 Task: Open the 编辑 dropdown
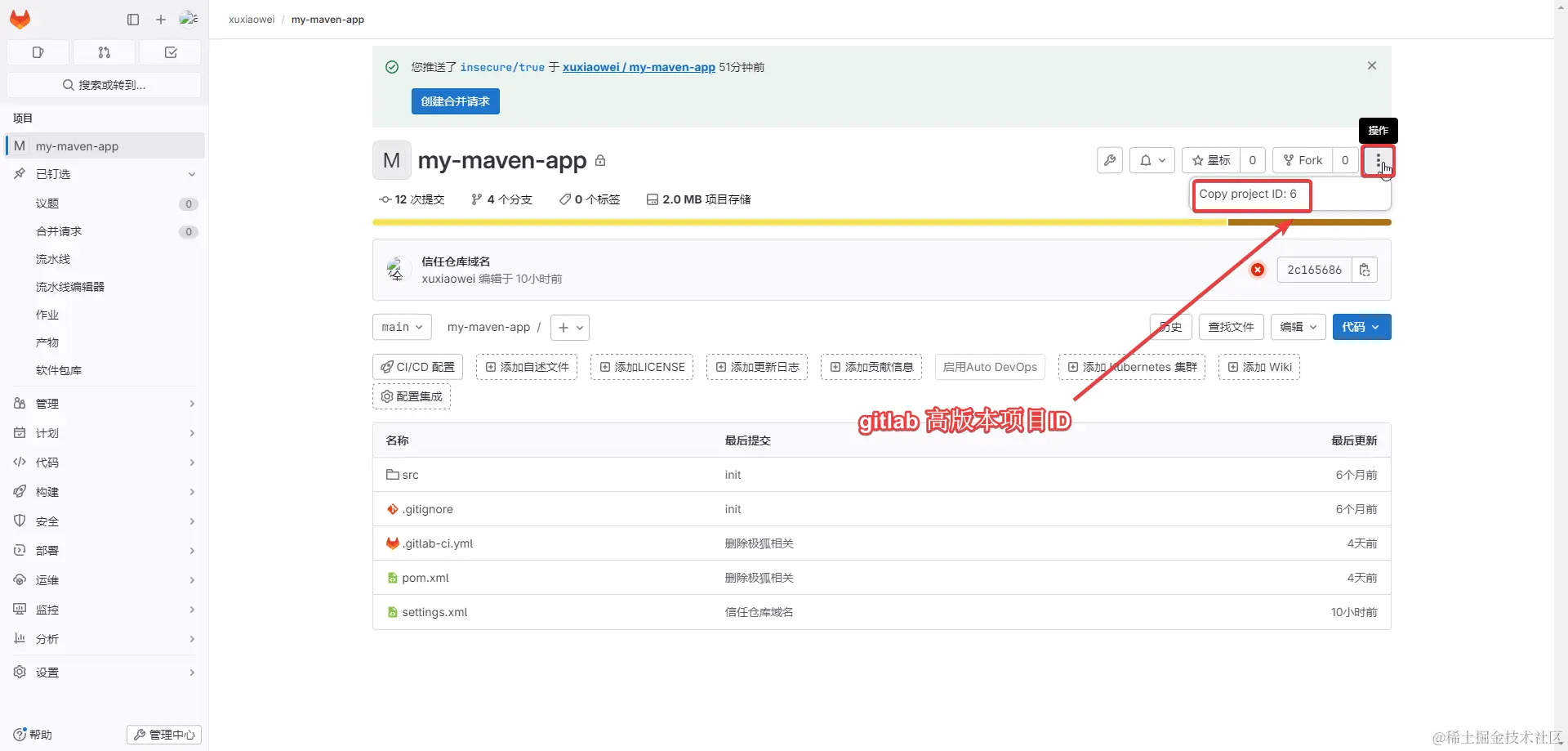(x=1298, y=327)
